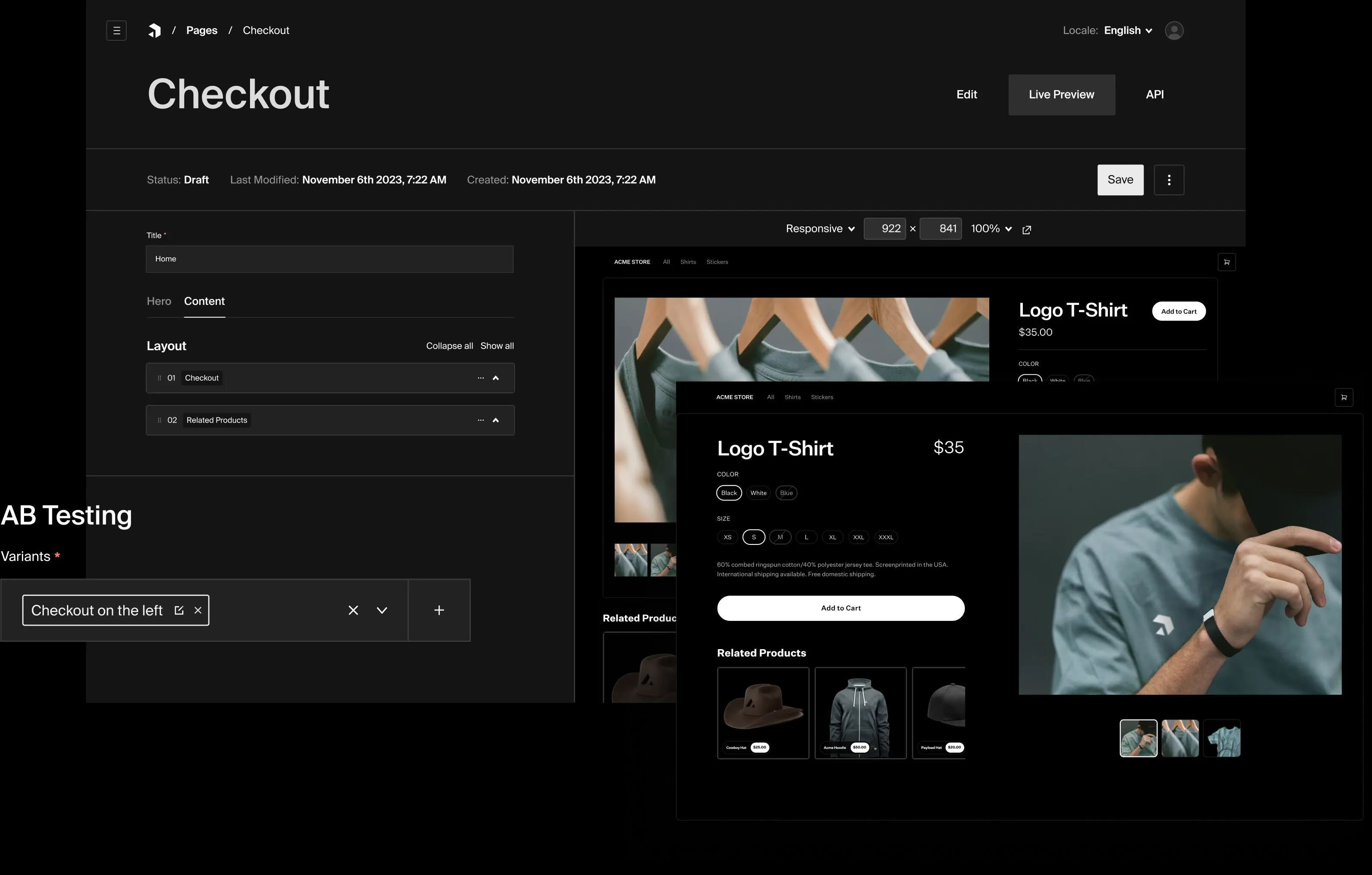Switch to the Hero tab
This screenshot has width=1372, height=875.
[x=159, y=301]
